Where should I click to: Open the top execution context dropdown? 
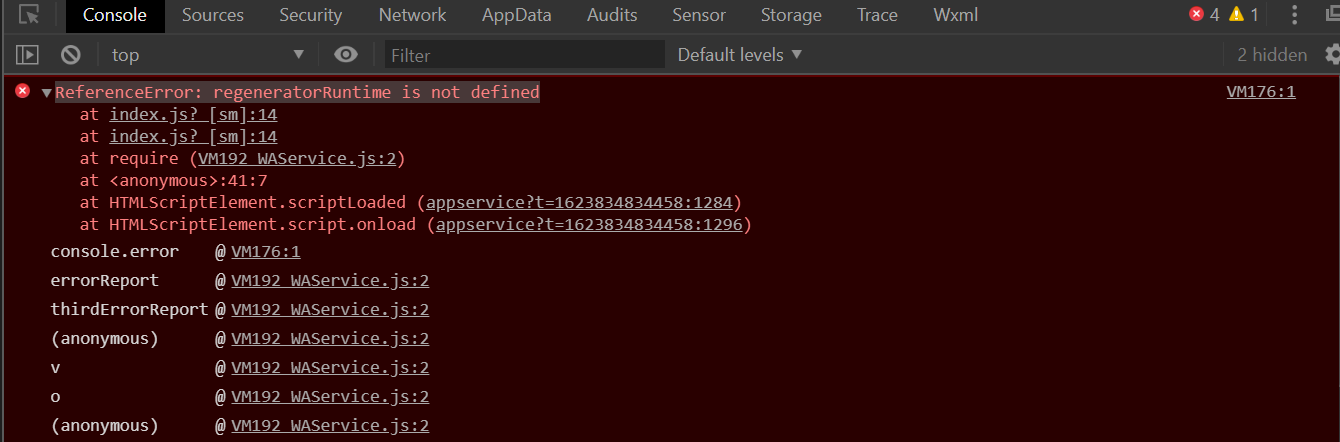click(x=206, y=55)
